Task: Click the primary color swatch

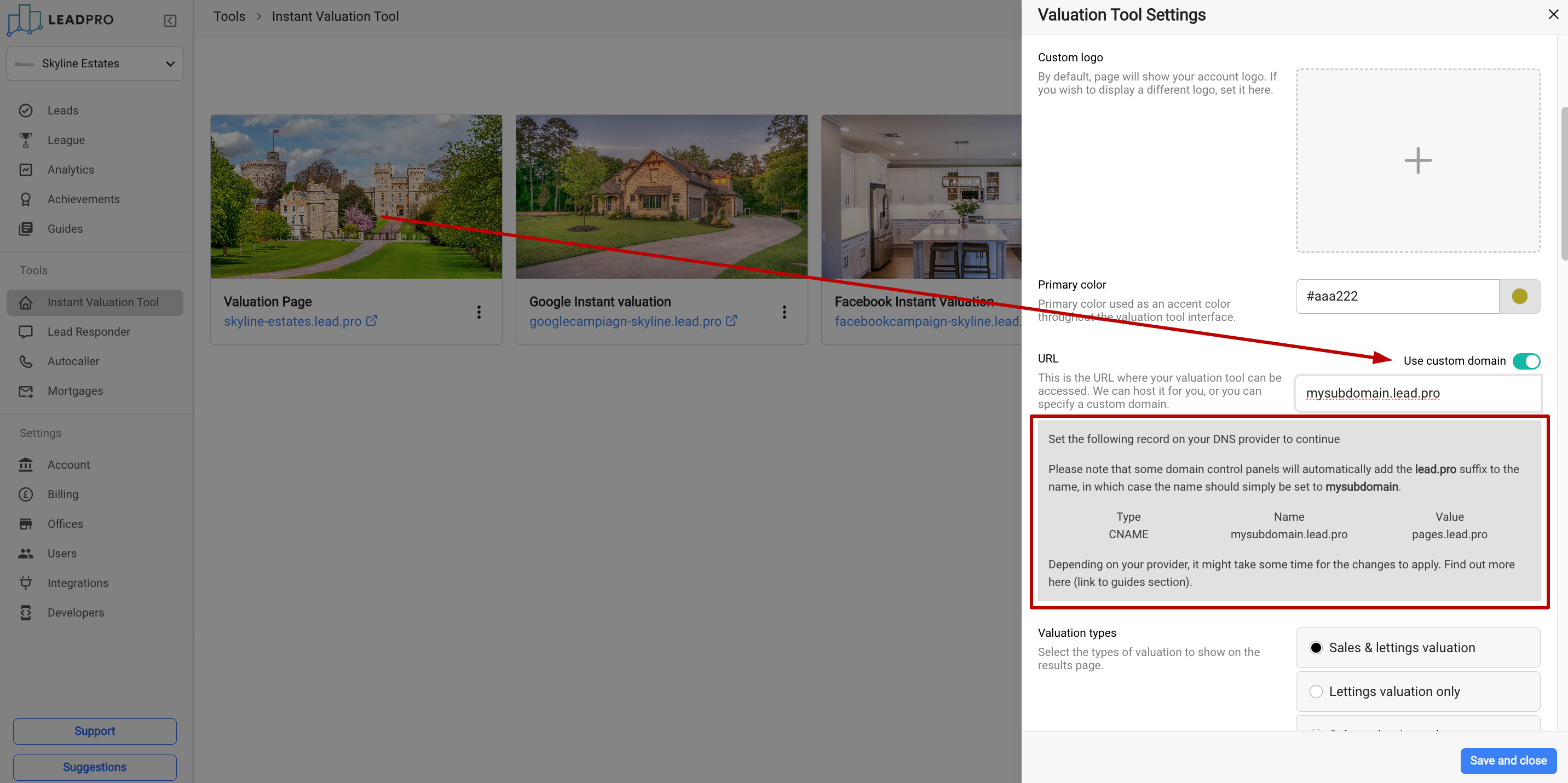Action: tap(1519, 296)
